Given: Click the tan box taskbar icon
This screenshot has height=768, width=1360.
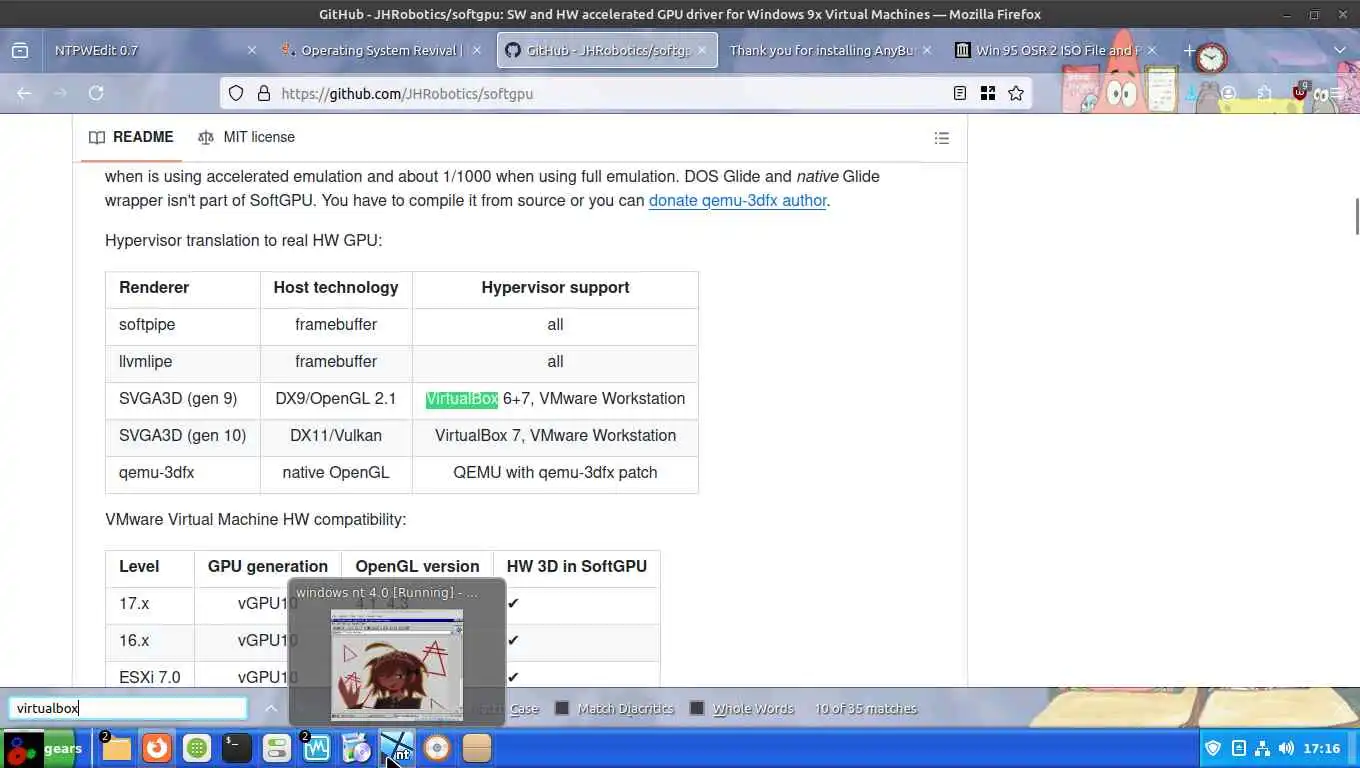Looking at the screenshot, I should [x=476, y=748].
